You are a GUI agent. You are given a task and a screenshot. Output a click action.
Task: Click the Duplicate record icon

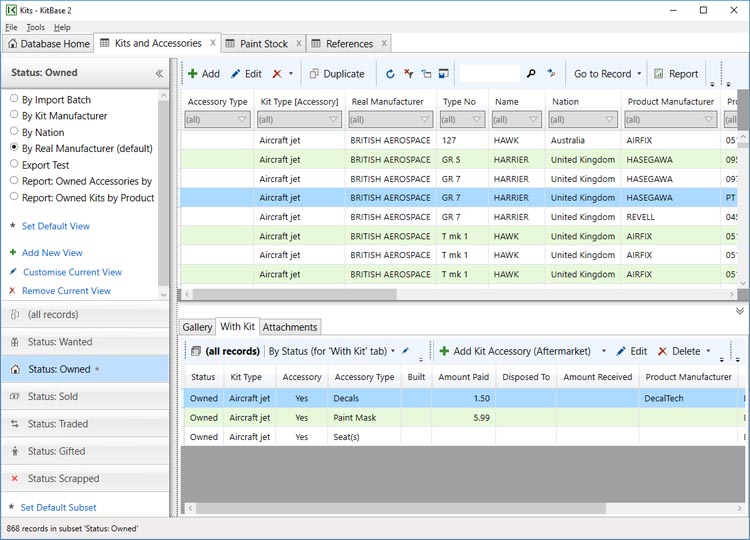314,74
